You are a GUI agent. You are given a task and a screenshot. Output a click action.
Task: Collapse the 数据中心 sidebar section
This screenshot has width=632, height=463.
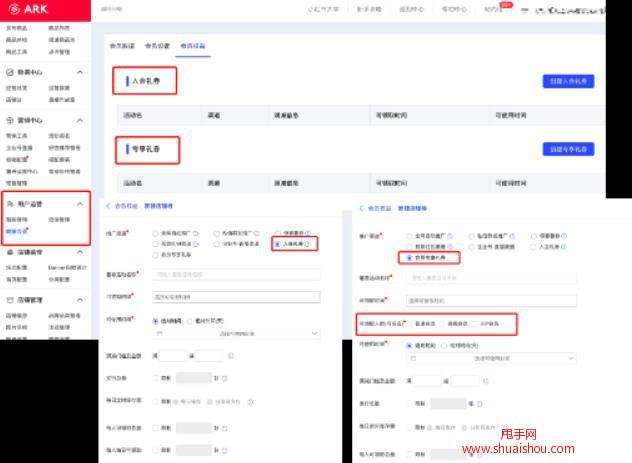[80, 72]
